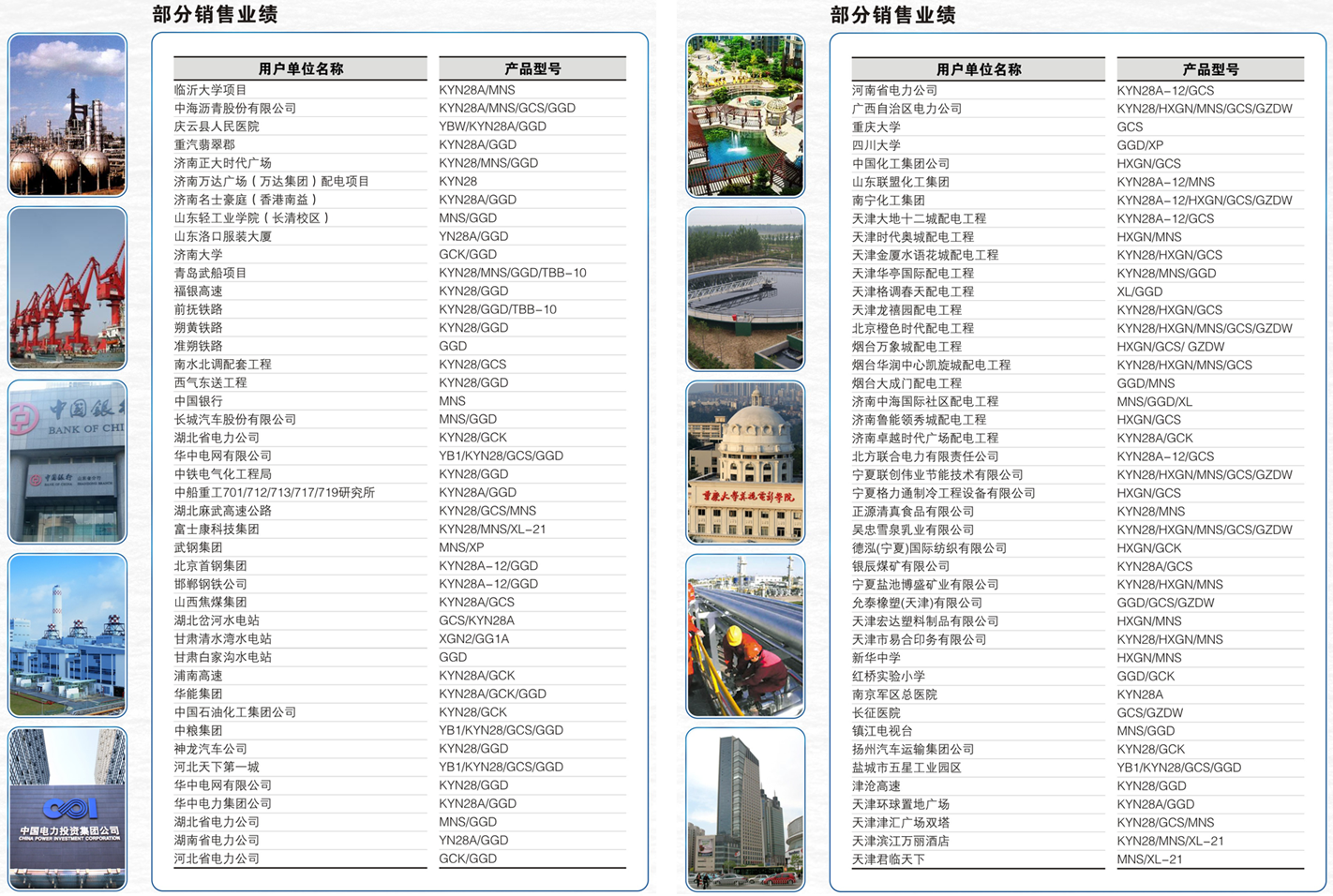This screenshot has height=896, width=1333.
Task: Click 山西焦煤集团 row
Action: (399, 603)
